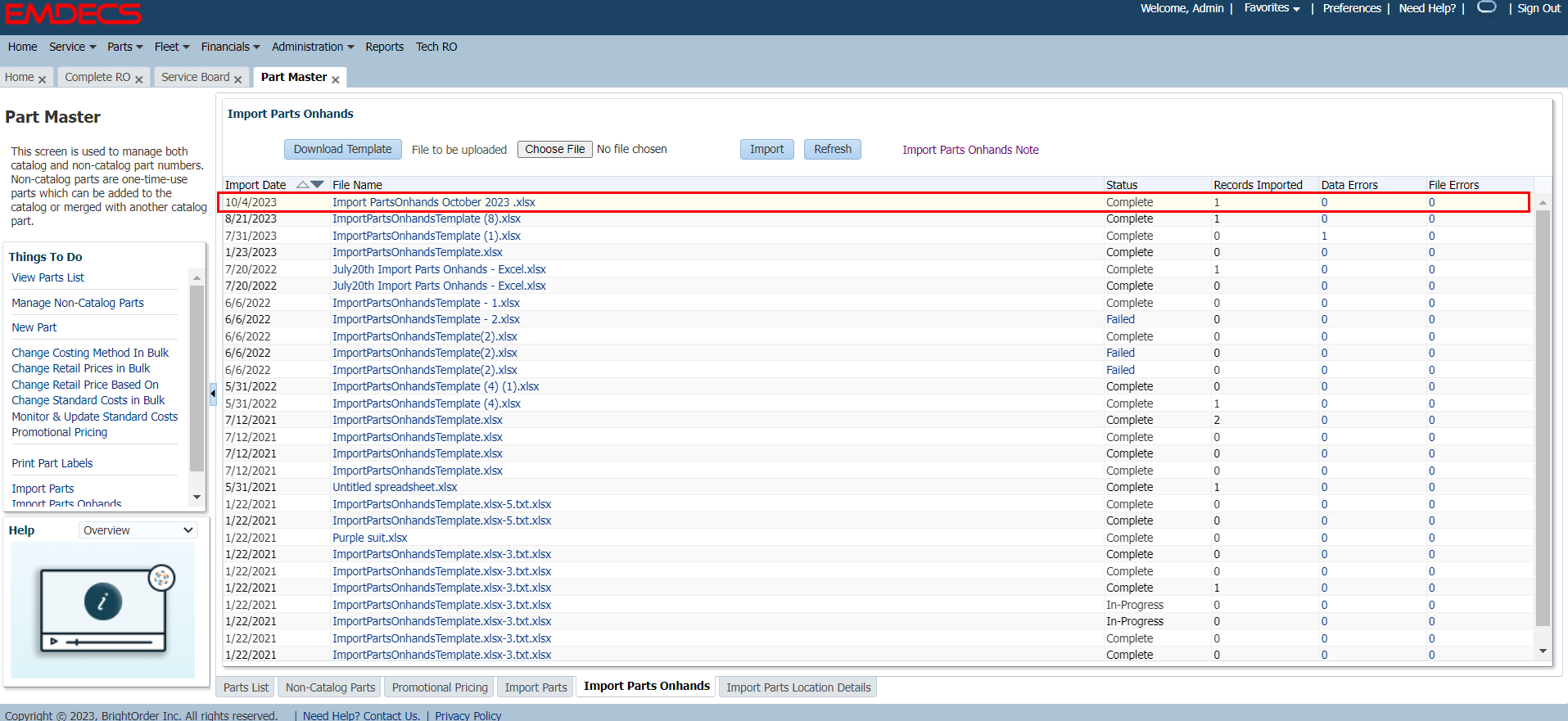Open Monitor & Update Standard Costs link
Screen dimensions: 1568x721
click(95, 417)
